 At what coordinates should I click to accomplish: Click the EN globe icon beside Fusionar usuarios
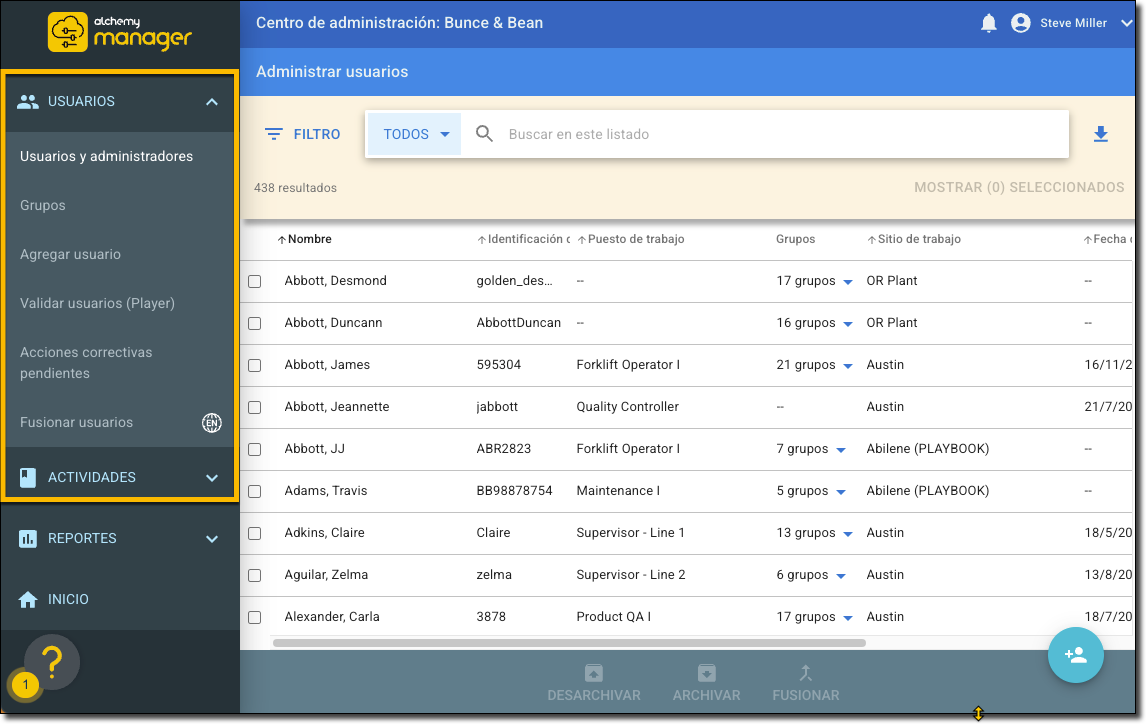[211, 423]
